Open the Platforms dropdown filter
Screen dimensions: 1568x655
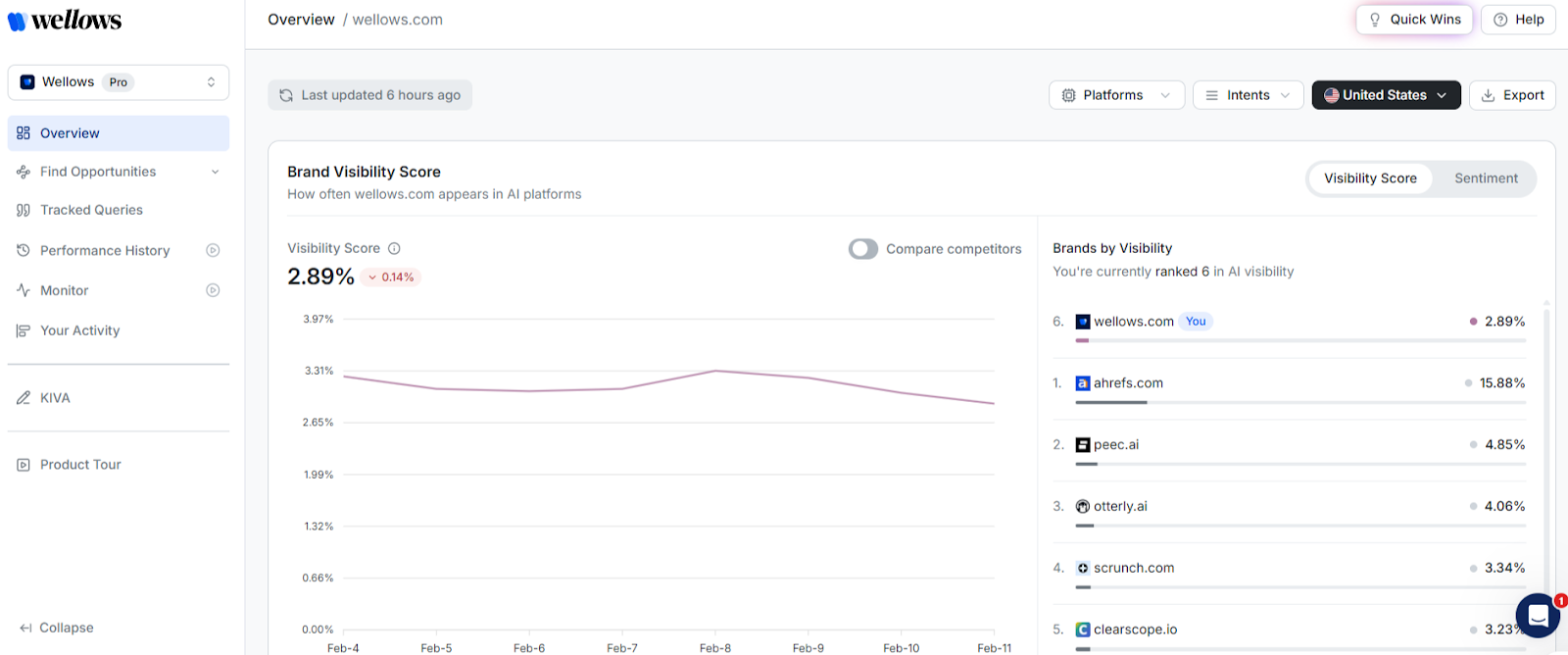[1116, 95]
